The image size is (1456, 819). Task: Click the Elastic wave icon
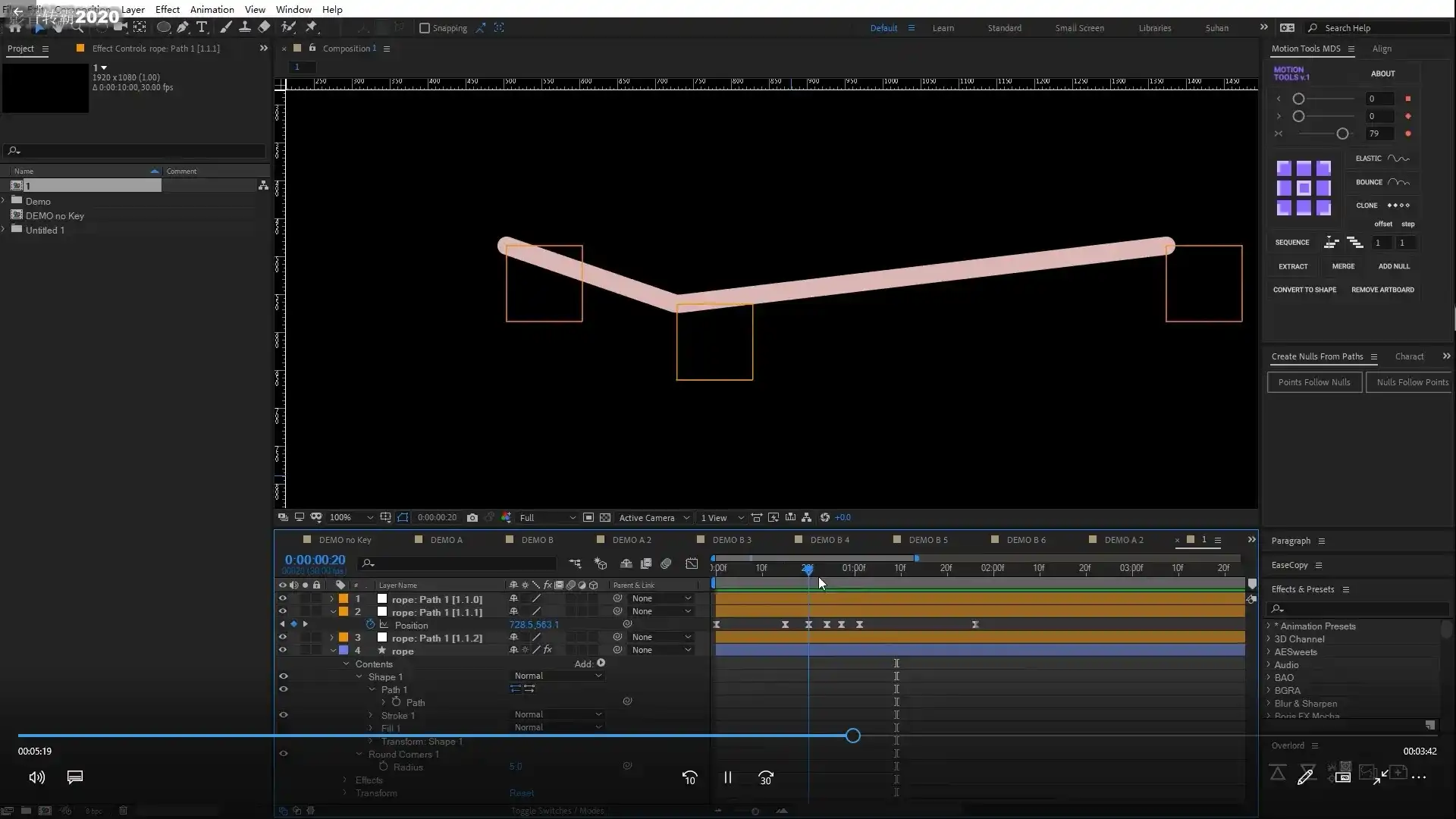tap(1398, 158)
